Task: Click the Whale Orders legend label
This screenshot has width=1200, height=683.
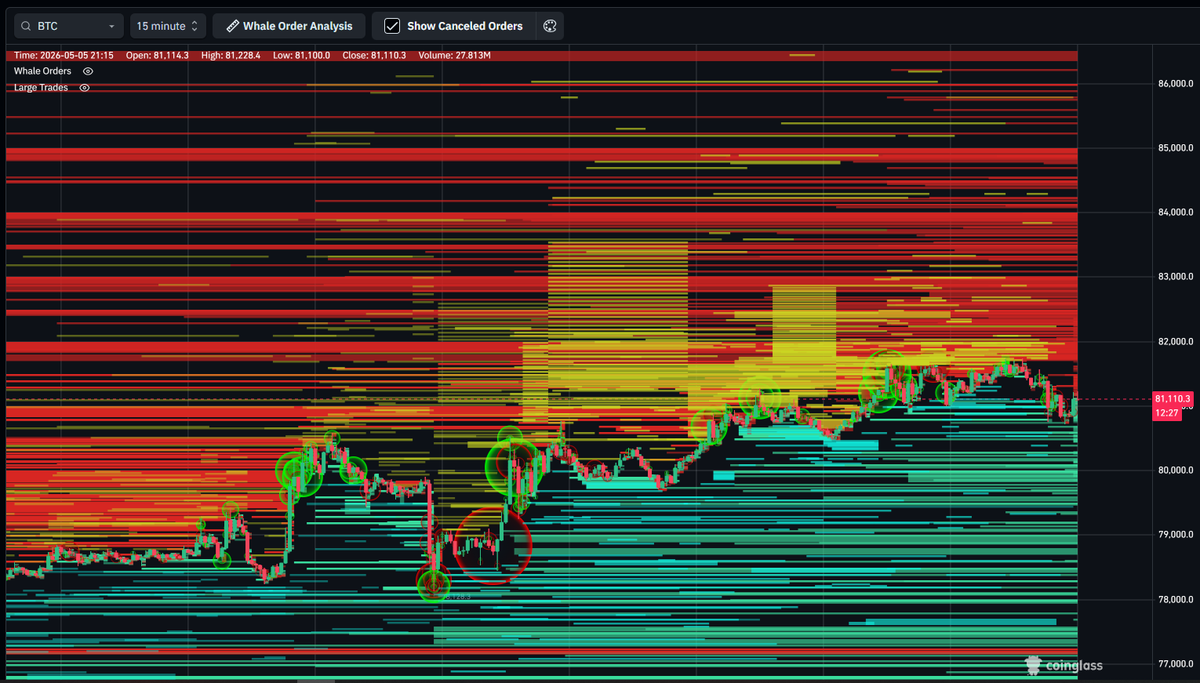Action: (x=42, y=72)
